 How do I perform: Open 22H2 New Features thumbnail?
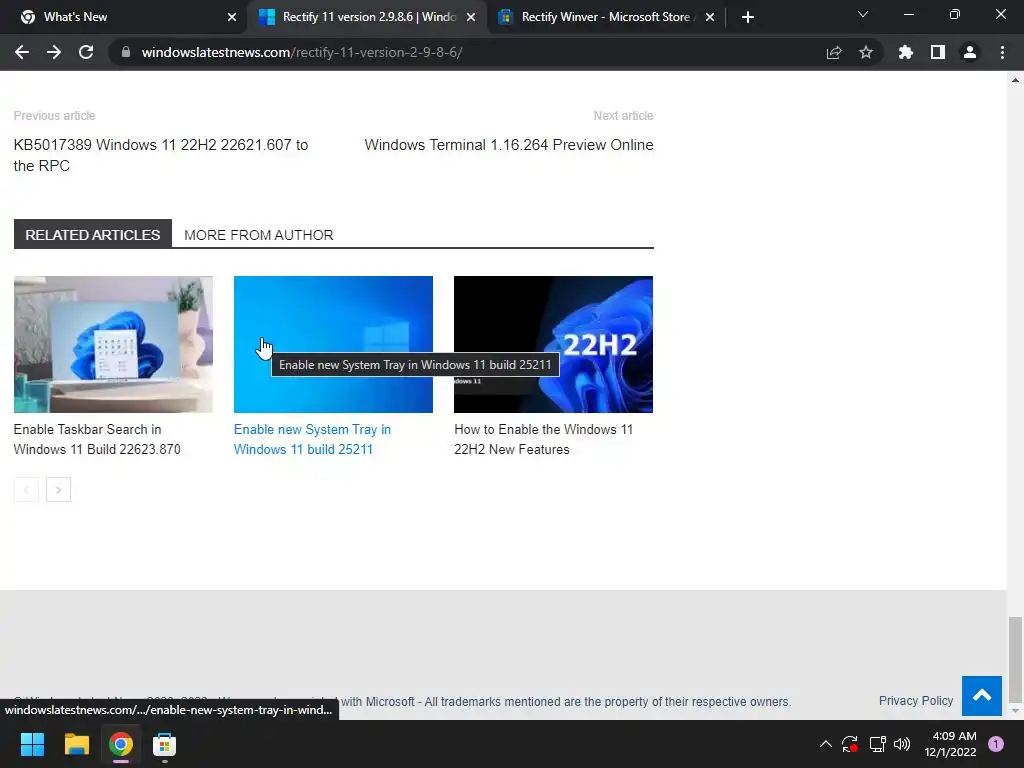click(x=553, y=344)
